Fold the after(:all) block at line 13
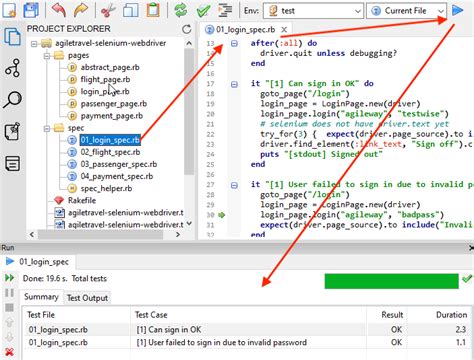Screen dimensions: 474x360 [234, 44]
